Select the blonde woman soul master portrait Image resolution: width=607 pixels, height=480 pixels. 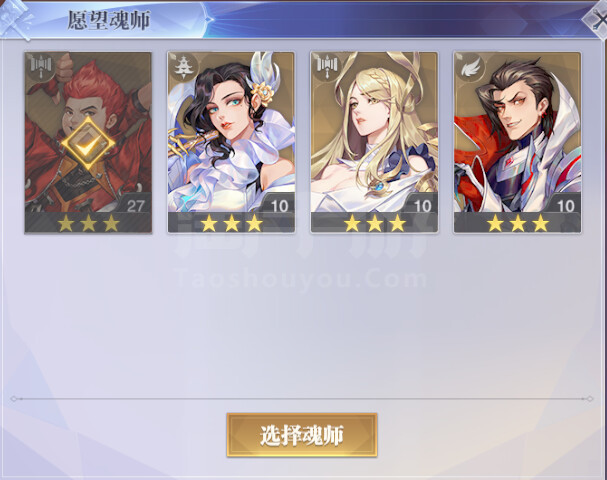pos(374,132)
